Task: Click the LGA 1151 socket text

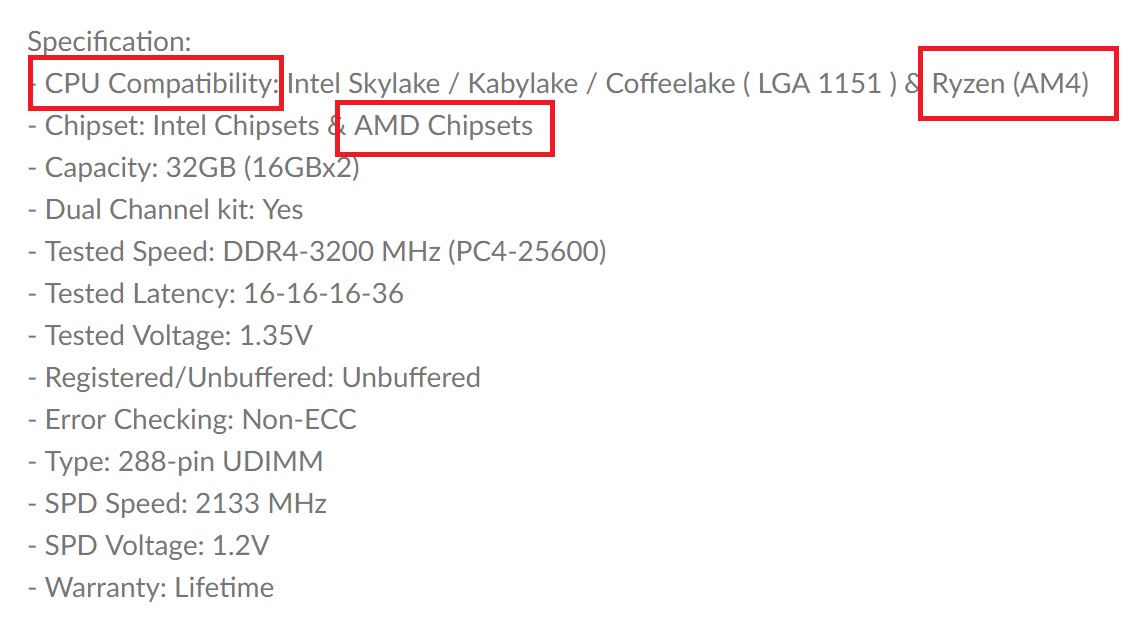Action: point(819,84)
